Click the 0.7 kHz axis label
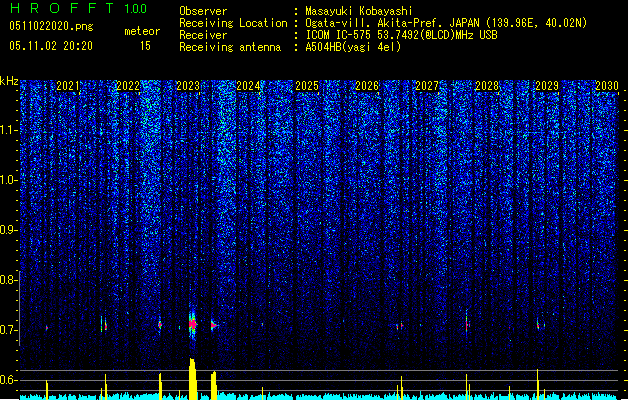This screenshot has height=400, width=629. [9, 330]
